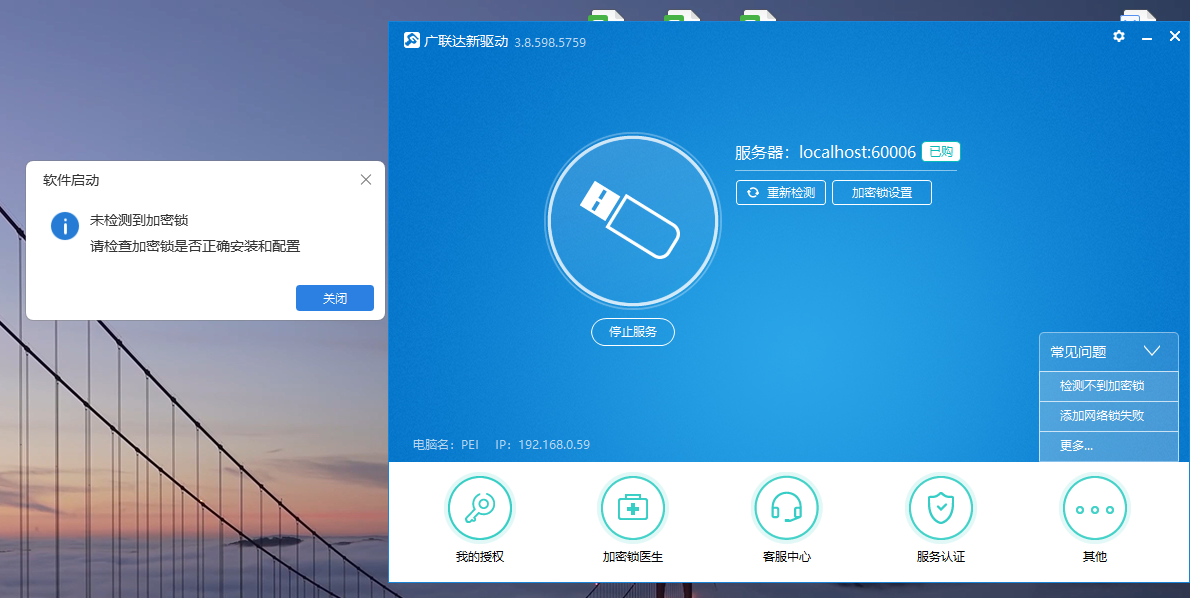1190x598 pixels.
Task: Open the Encryption Lock Doctor icon
Action: click(x=633, y=508)
